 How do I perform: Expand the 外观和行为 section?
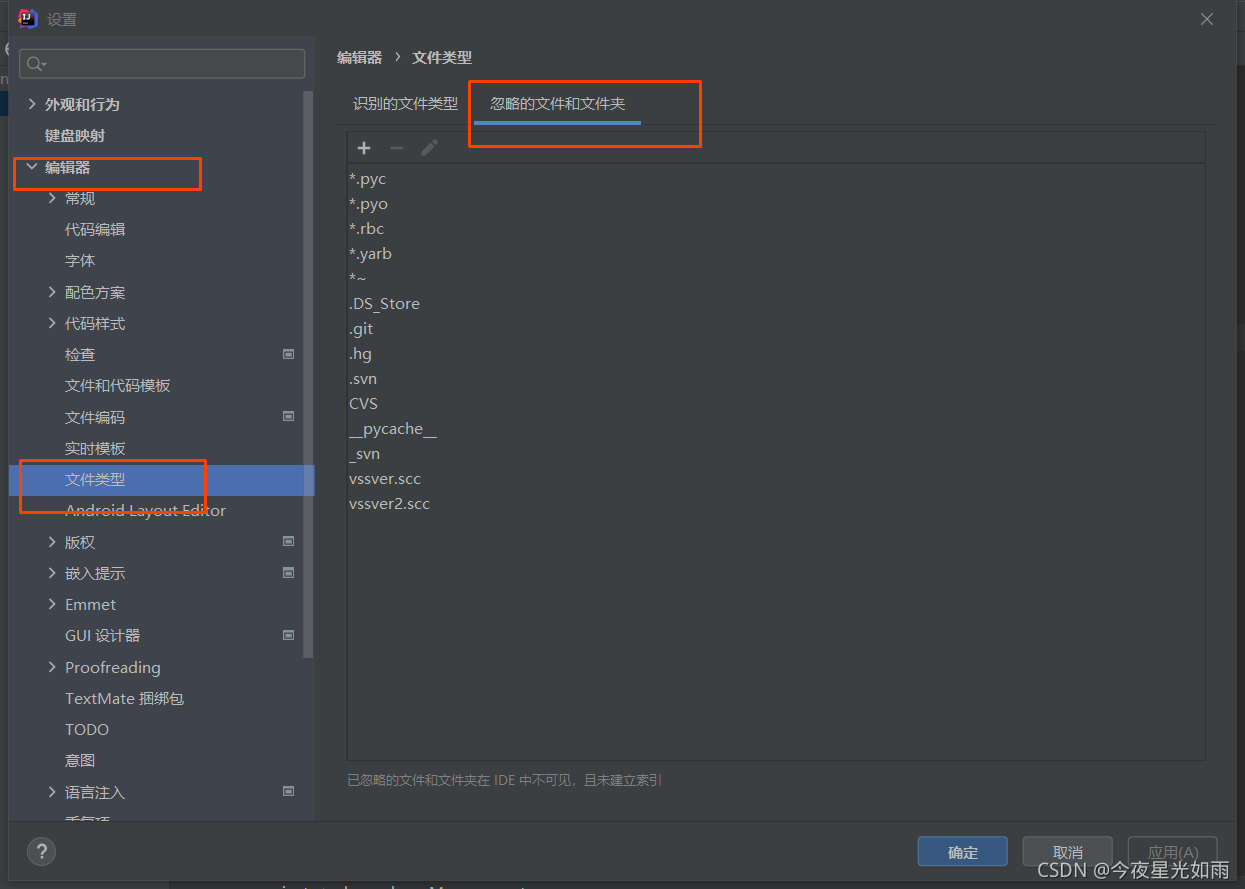32,104
